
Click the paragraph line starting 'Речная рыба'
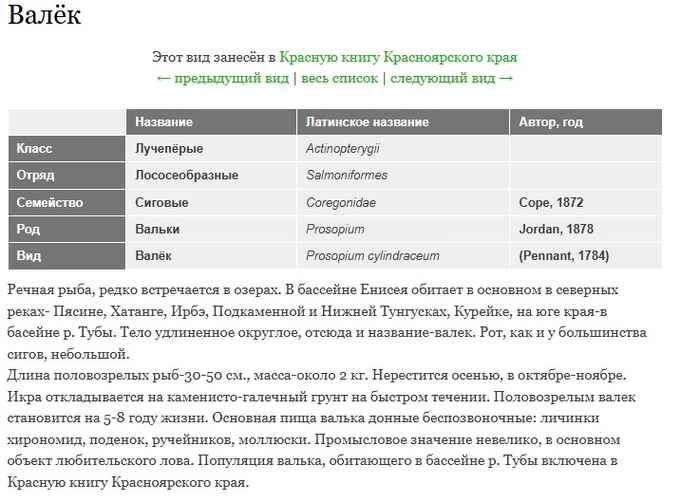(312, 290)
